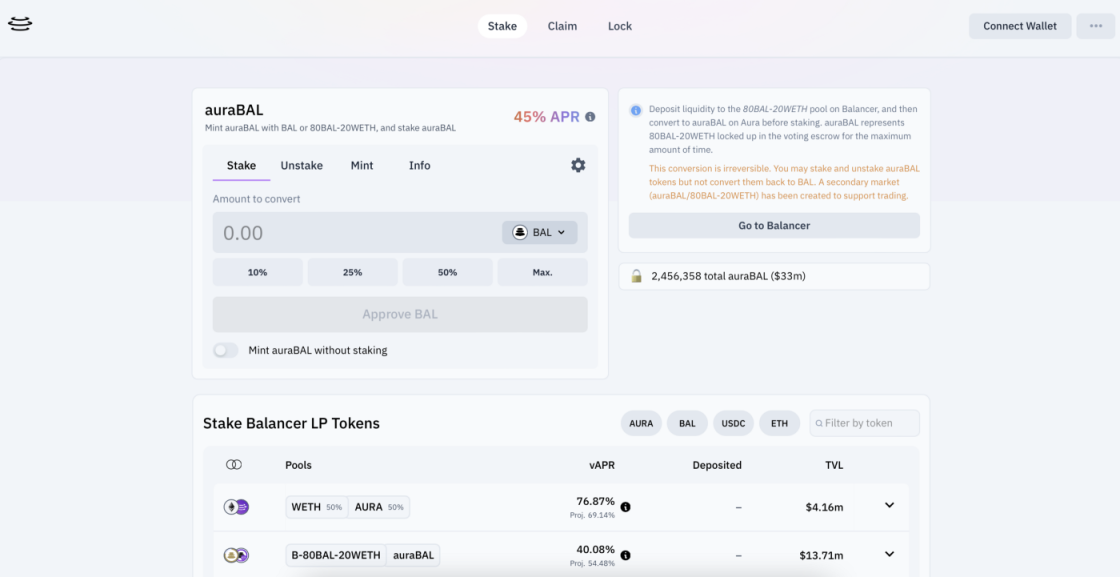This screenshot has width=1120, height=577.
Task: Click the lock icon beside total auraBAL
Action: coord(636,276)
